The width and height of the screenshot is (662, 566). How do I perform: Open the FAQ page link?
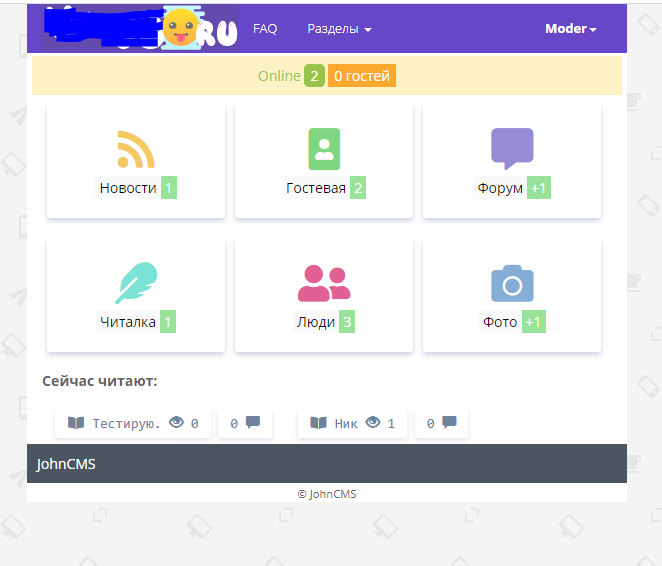tap(265, 29)
